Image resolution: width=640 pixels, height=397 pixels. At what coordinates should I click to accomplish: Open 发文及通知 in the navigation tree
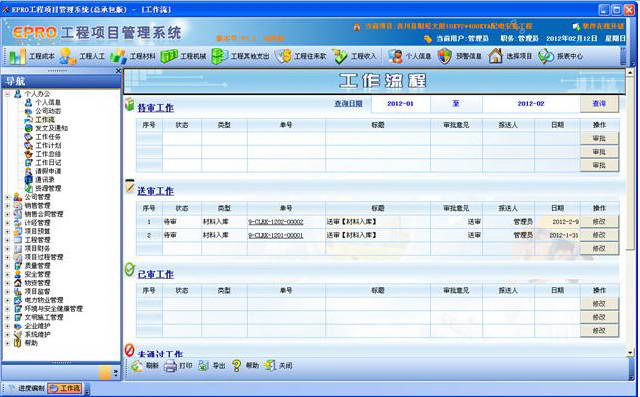51,128
